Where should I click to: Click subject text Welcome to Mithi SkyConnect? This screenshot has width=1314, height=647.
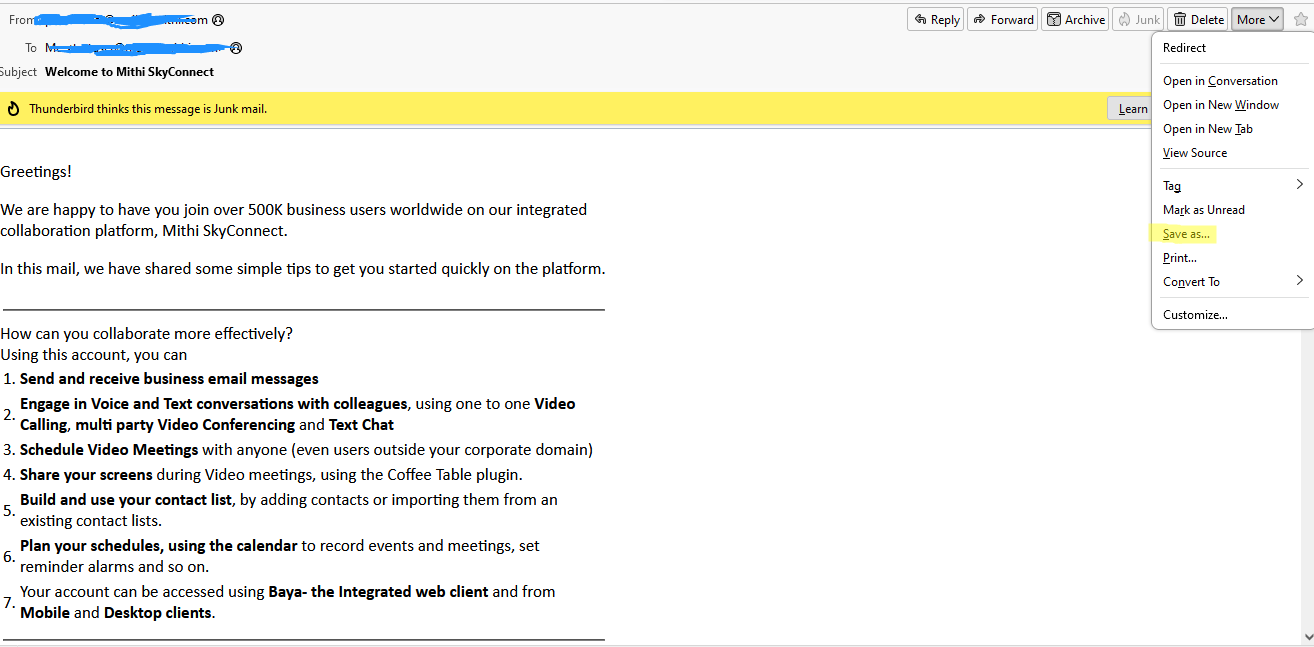tap(130, 72)
